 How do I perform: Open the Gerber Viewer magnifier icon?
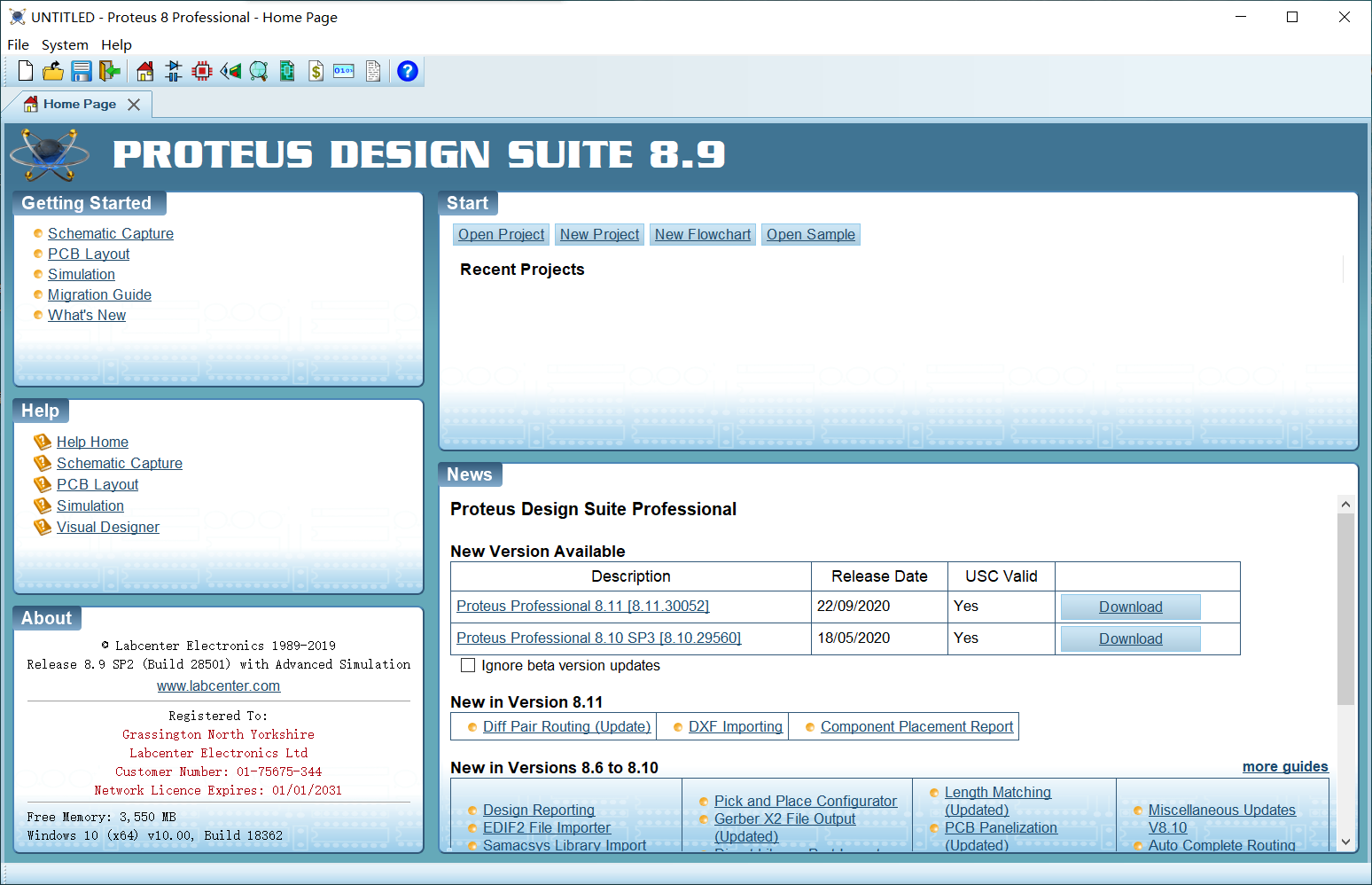(x=259, y=71)
